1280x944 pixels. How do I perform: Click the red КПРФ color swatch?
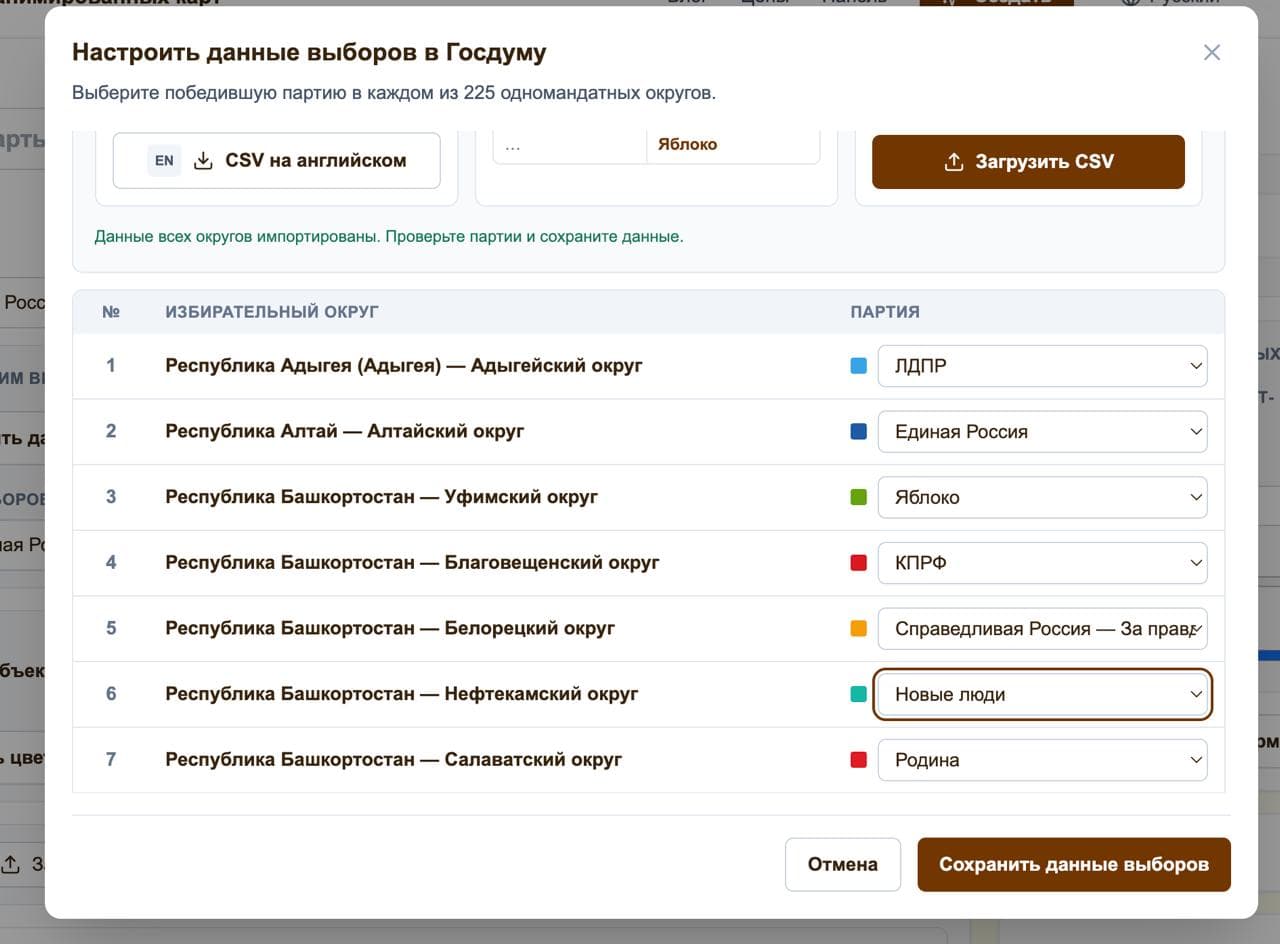click(858, 563)
